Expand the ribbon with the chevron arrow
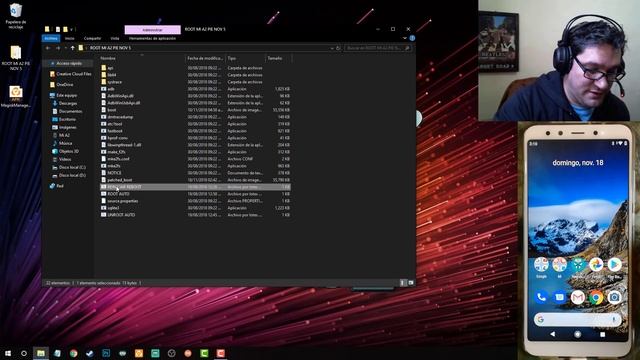Image resolution: width=640 pixels, height=360 pixels. click(404, 38)
